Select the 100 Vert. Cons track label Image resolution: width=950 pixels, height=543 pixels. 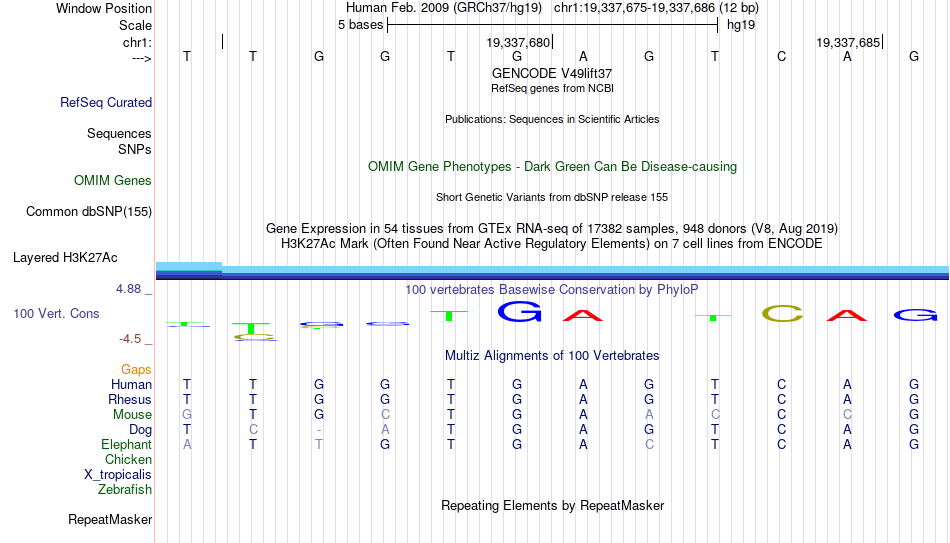[56, 313]
